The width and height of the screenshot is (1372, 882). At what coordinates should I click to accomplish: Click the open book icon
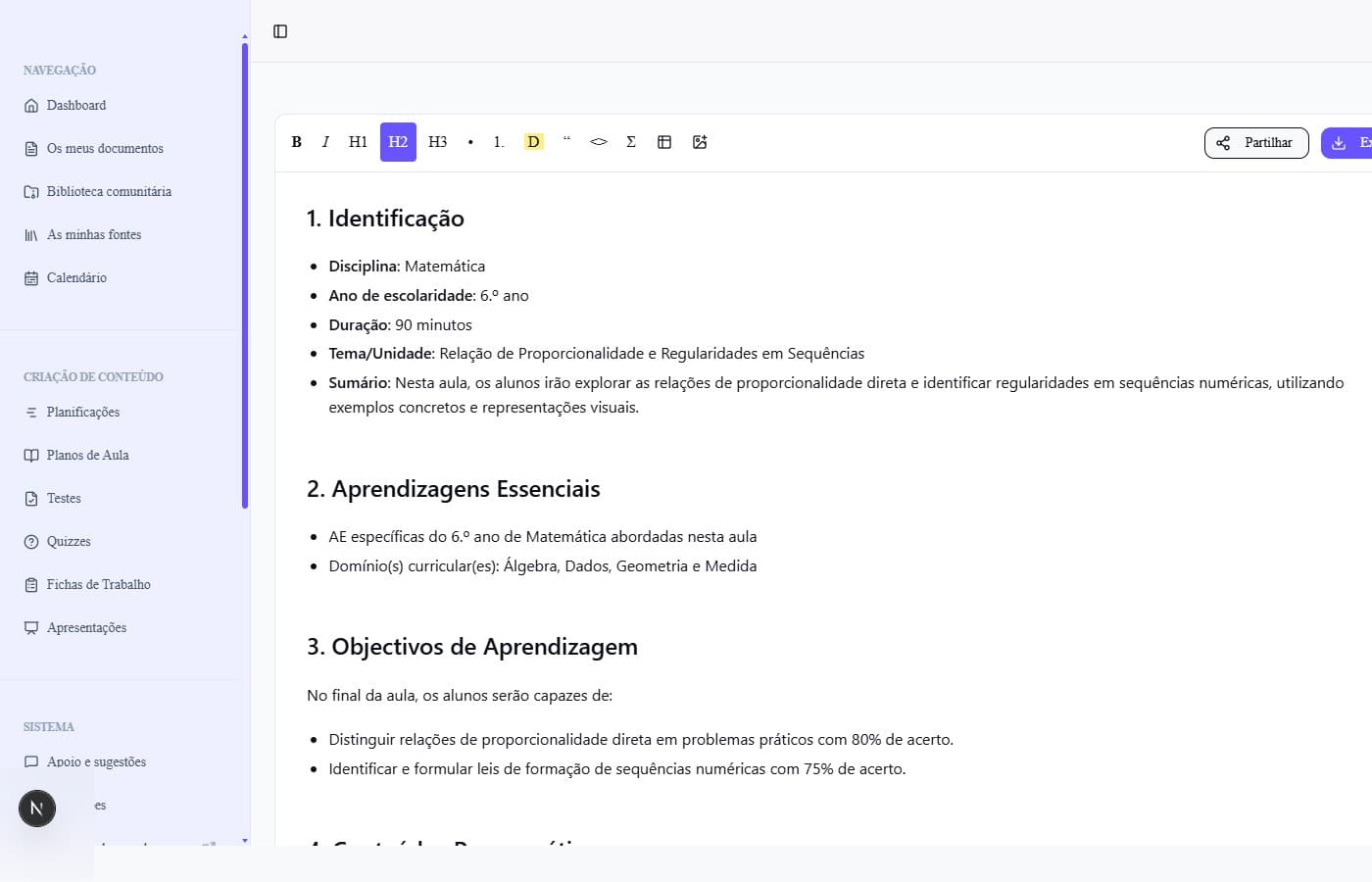(x=31, y=456)
